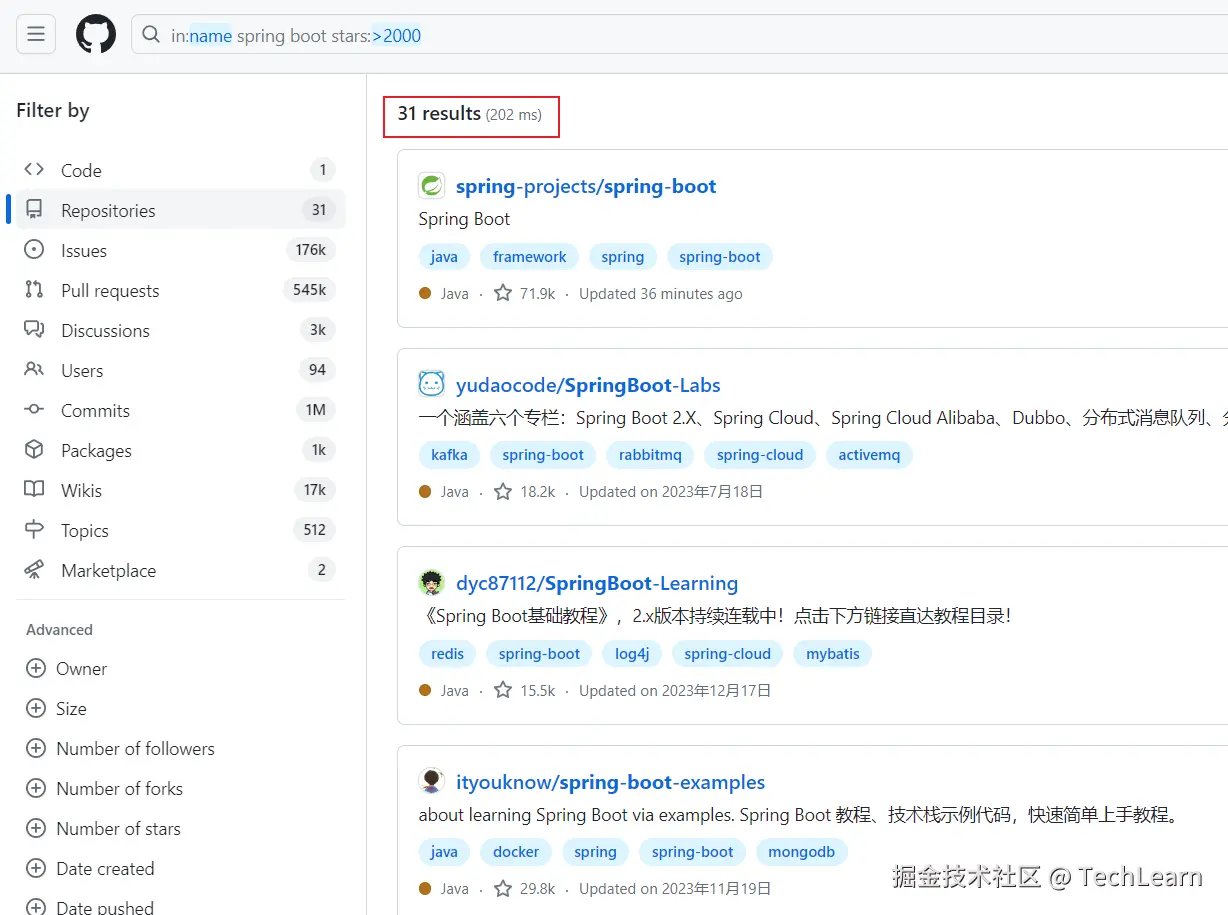Select the Repositories filter
The image size is (1228, 915).
180,210
